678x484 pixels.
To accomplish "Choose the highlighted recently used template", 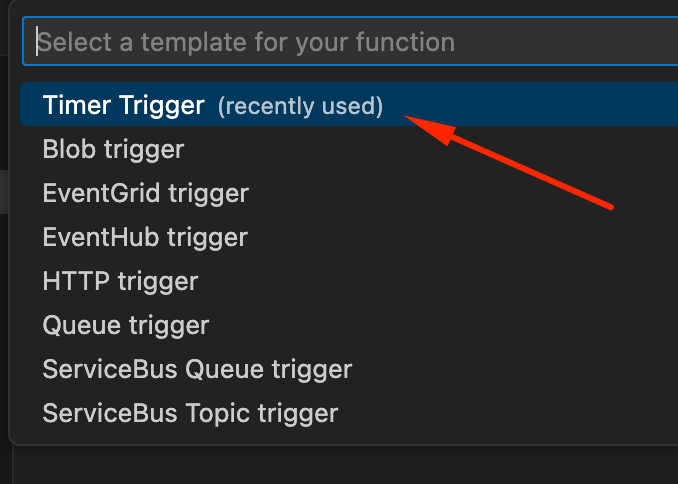I will pyautogui.click(x=349, y=104).
